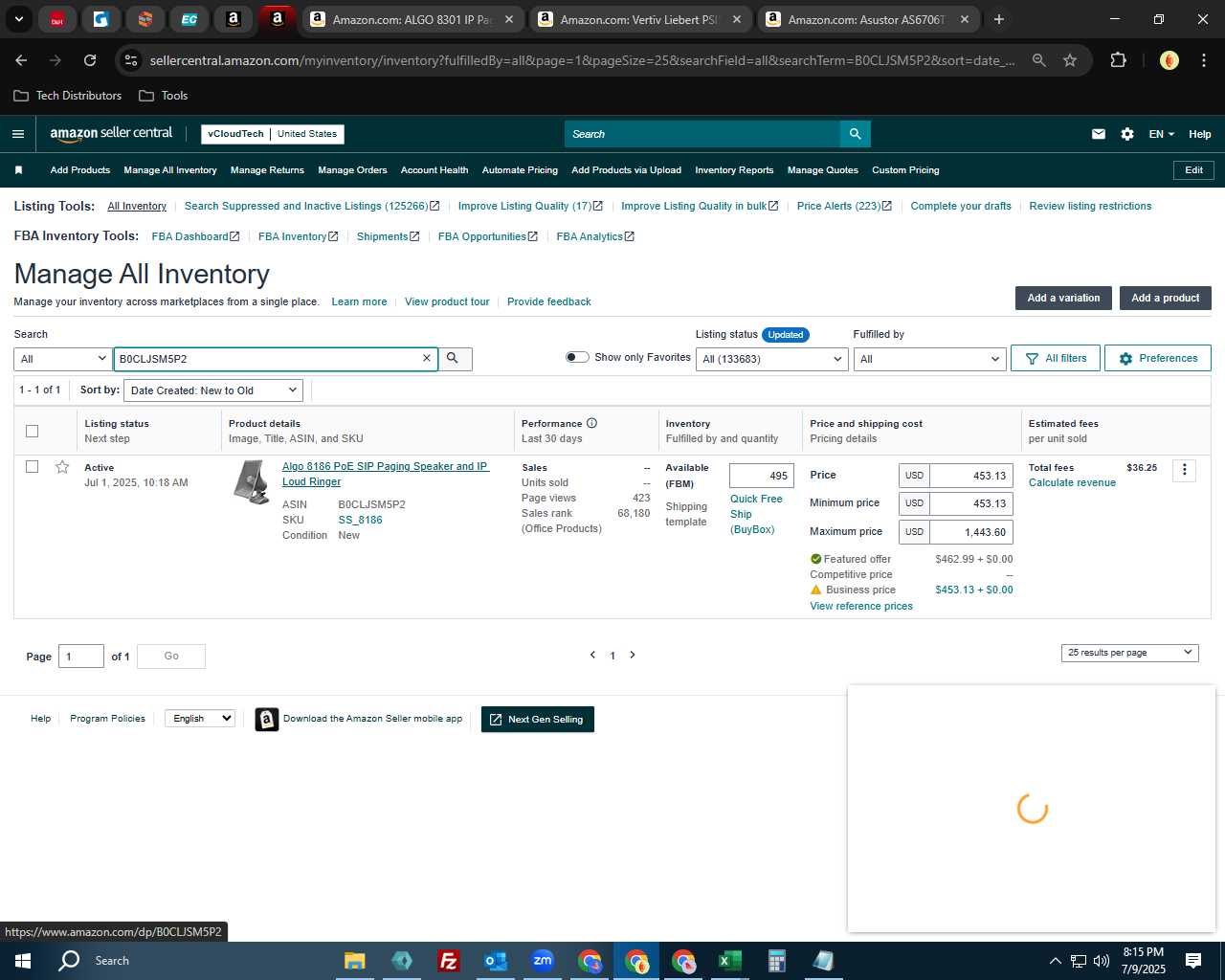The width and height of the screenshot is (1225, 980).
Task: Switch to the Asustor AS6706T browser tab
Action: click(x=867, y=19)
